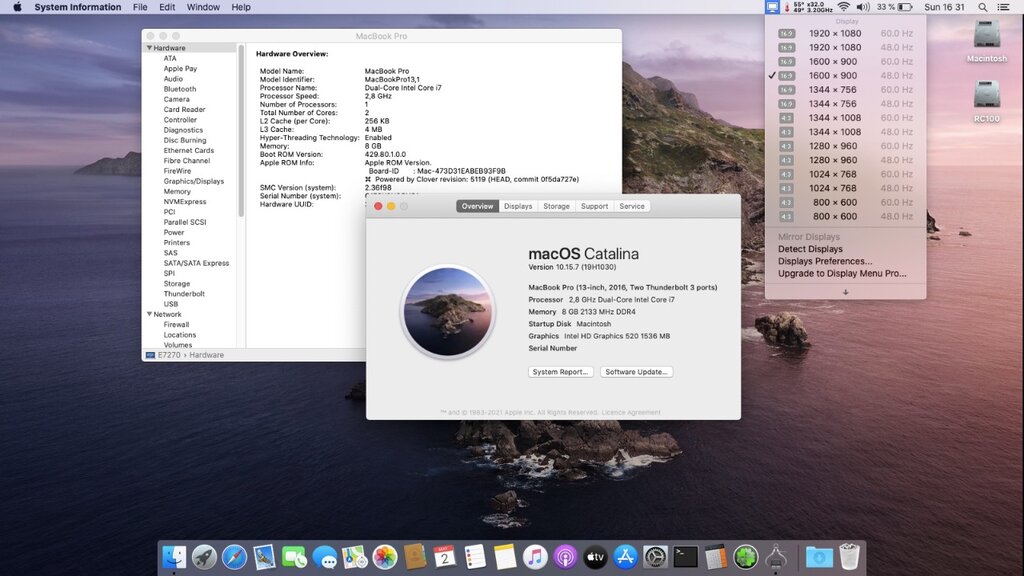Select Graphics/Displays in the sidebar
Screen dimensions: 1024x576
194,181
